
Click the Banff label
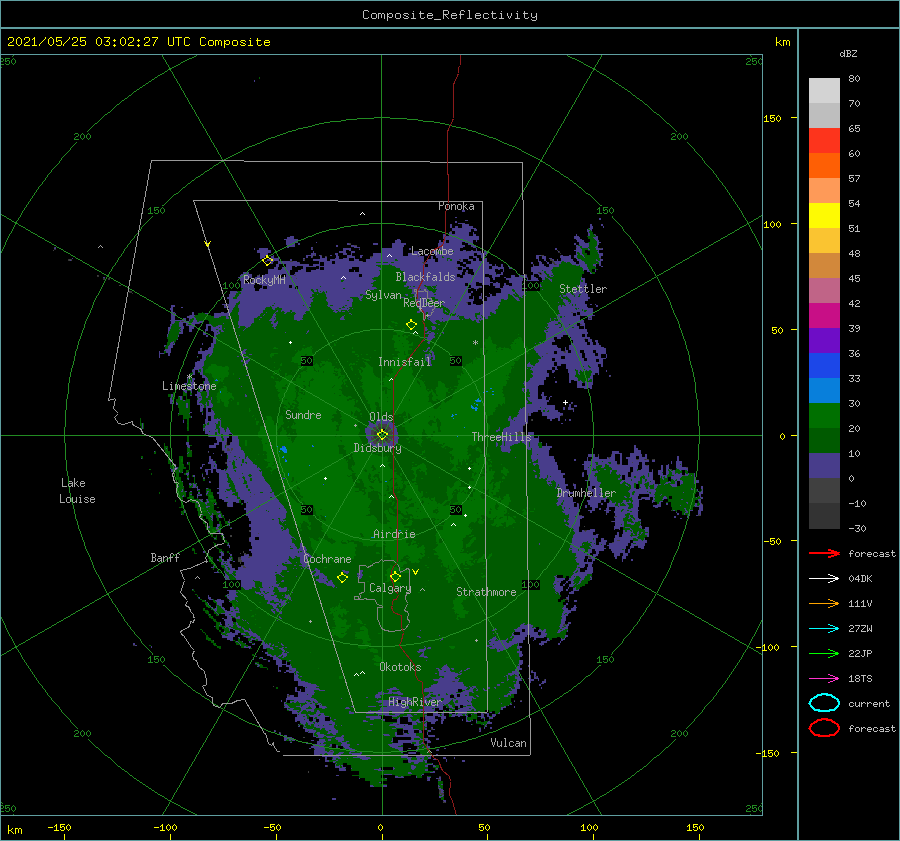pyautogui.click(x=165, y=558)
